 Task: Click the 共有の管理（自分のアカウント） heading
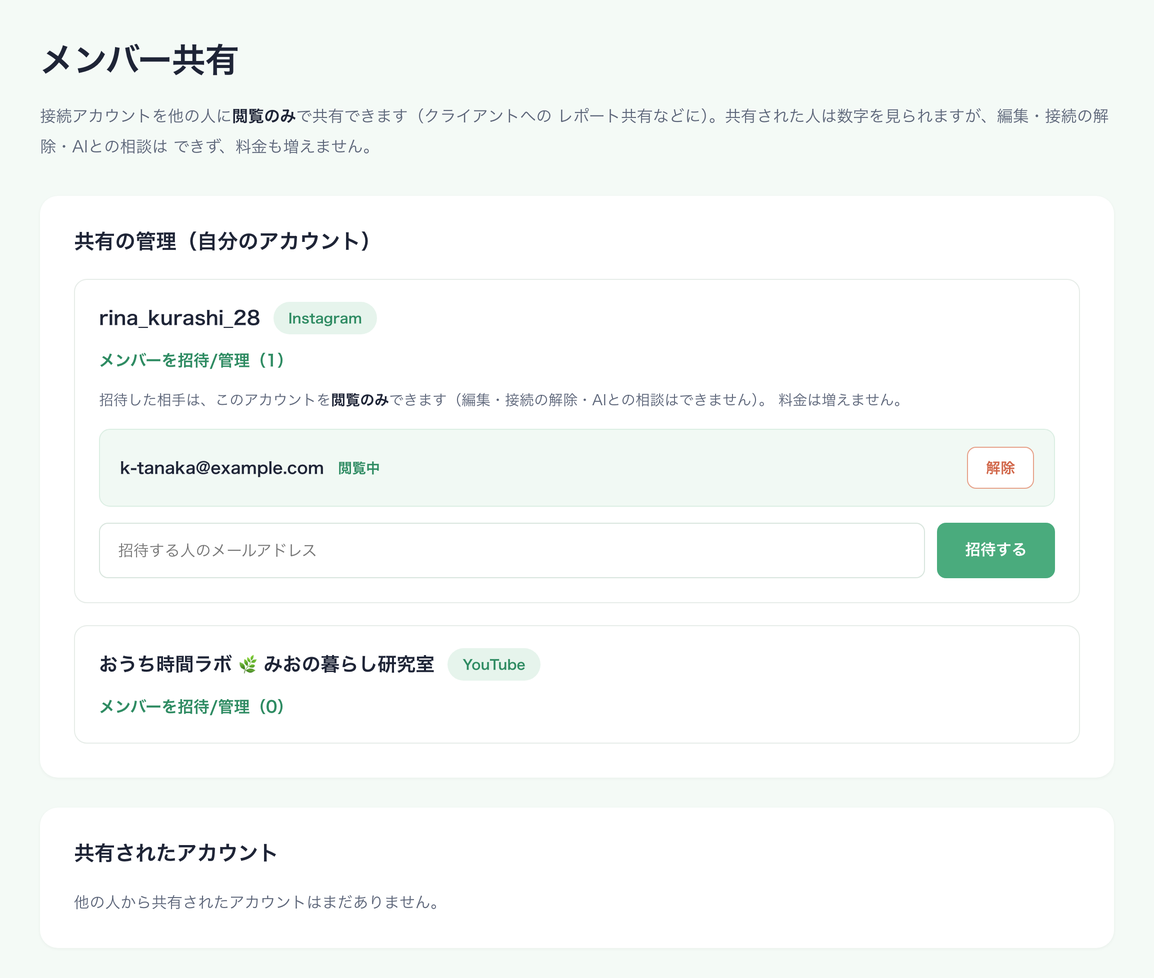coord(222,241)
